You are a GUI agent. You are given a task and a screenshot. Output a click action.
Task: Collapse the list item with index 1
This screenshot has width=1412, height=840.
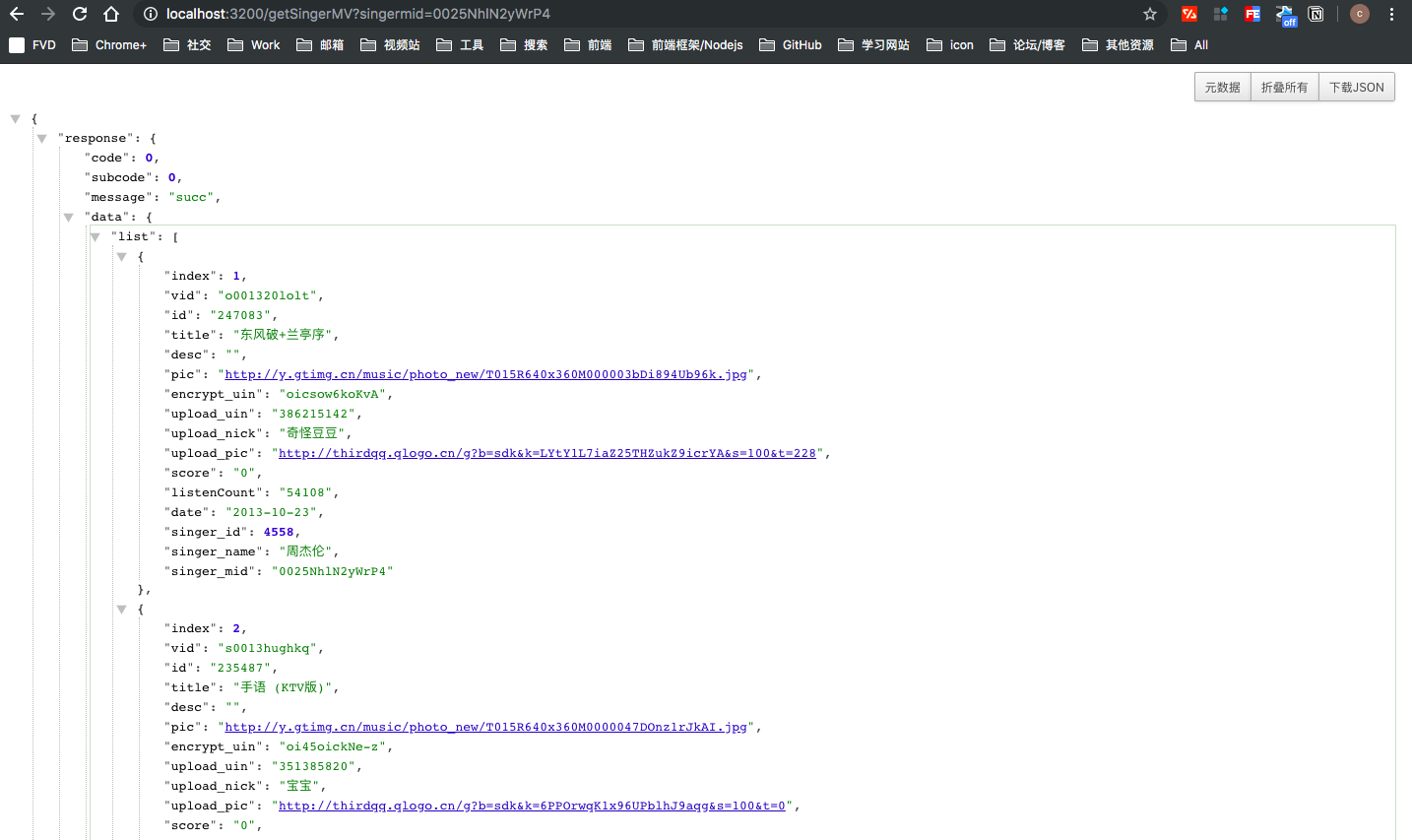122,256
